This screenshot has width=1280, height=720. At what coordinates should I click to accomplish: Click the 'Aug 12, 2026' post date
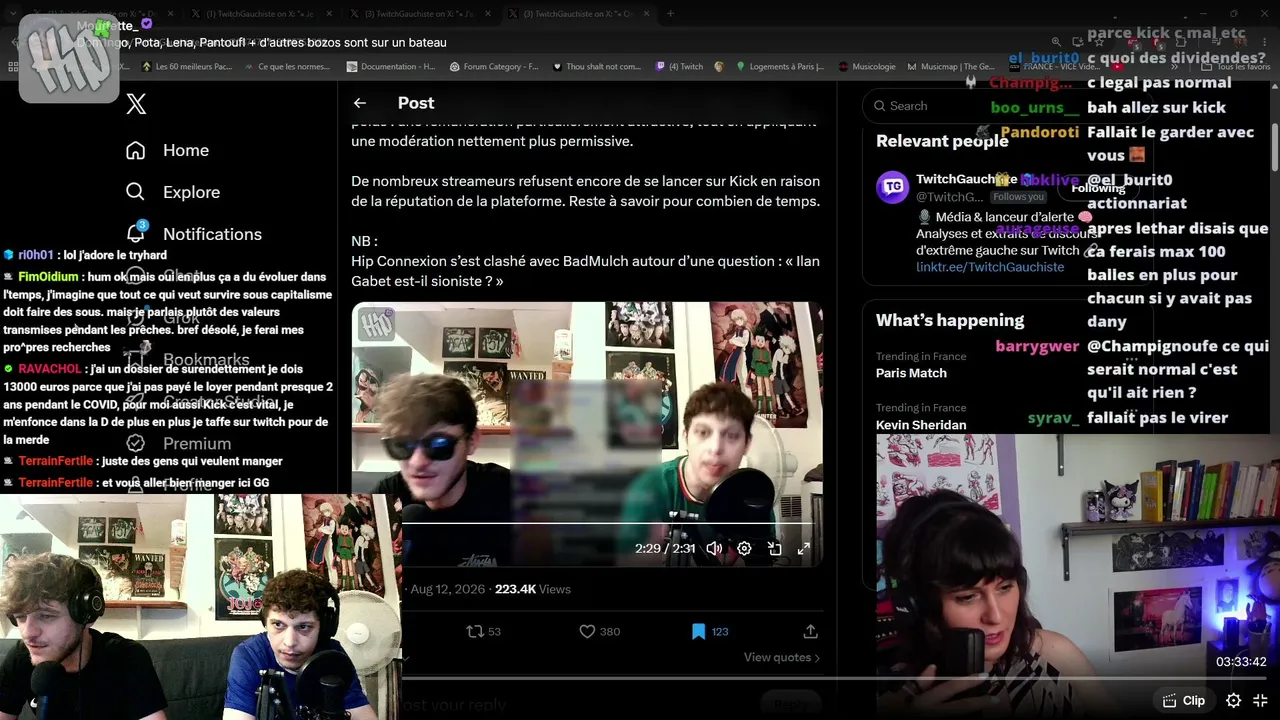[448, 589]
